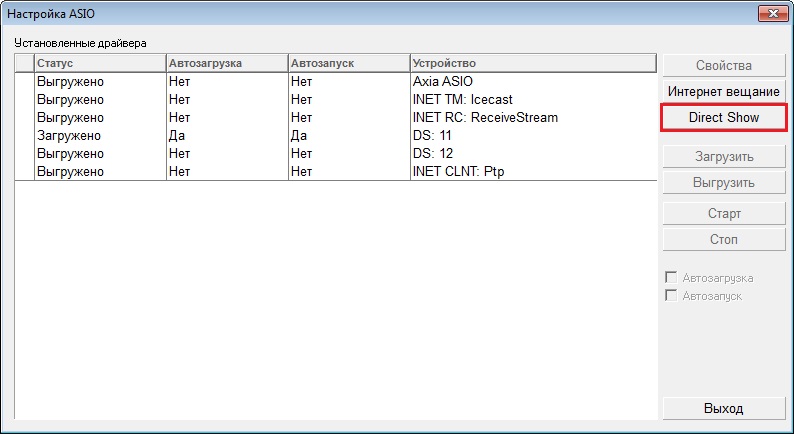Select the INET CLNT: Ptp row
This screenshot has height=434, width=794.
(336, 172)
